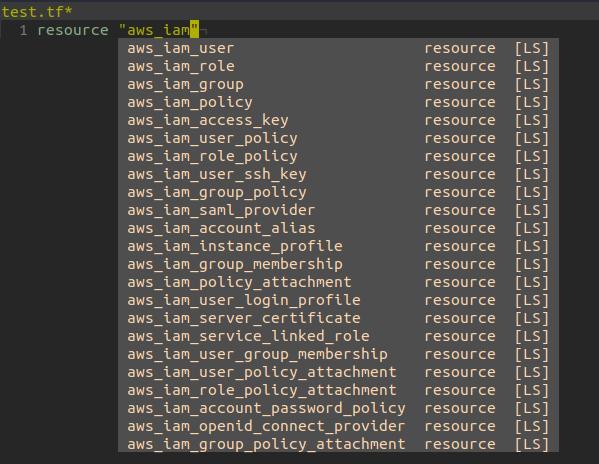
Task: Choose aws_iam_role from the completion list
Action: (x=338, y=66)
